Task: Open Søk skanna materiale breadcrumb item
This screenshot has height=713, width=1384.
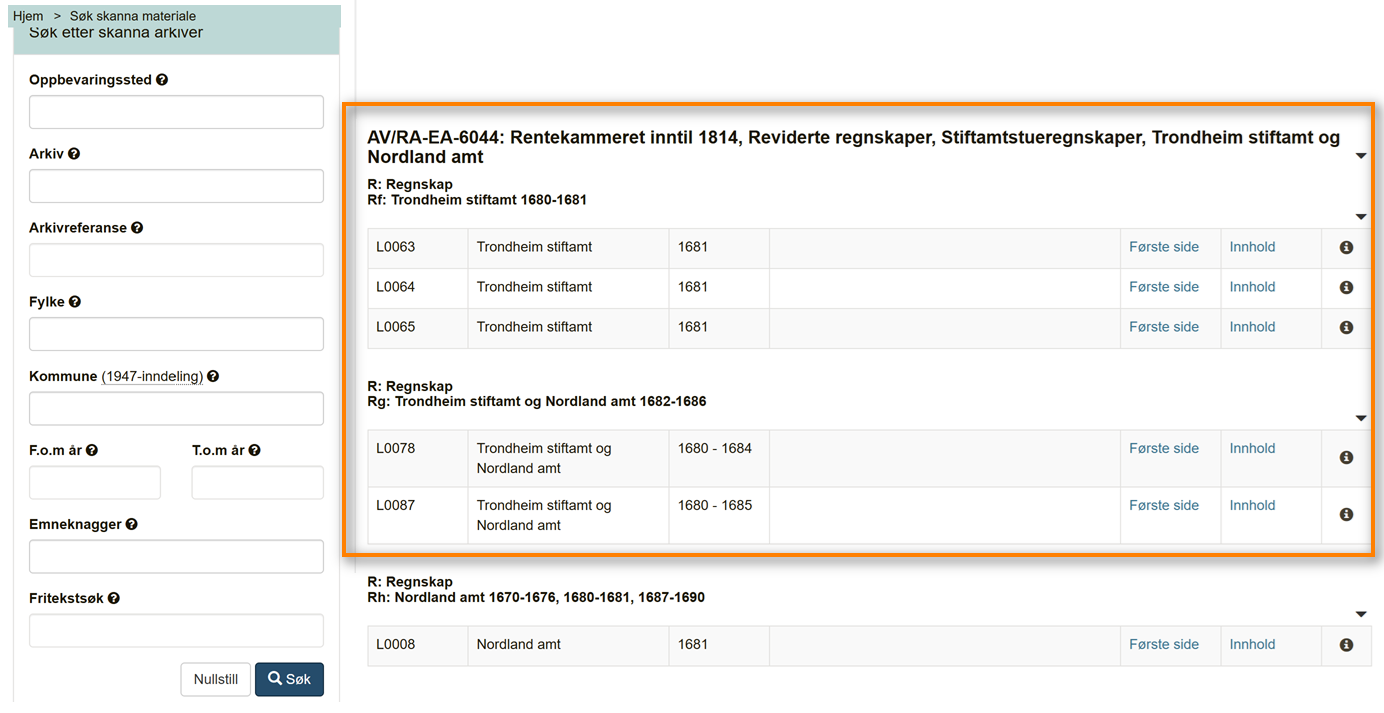Action: click(133, 16)
